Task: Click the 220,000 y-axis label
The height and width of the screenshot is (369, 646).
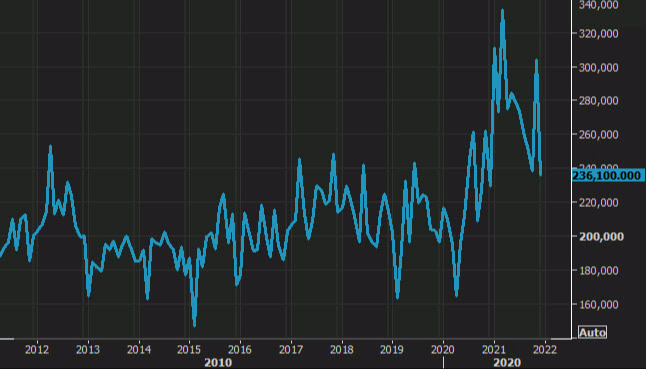Action: [x=599, y=203]
